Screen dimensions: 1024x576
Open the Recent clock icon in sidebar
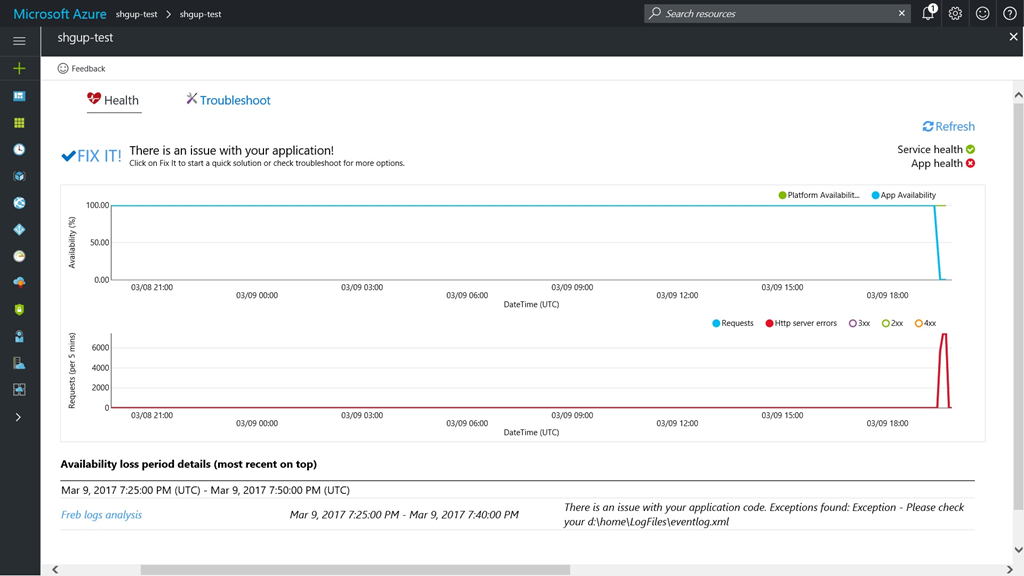click(x=19, y=150)
